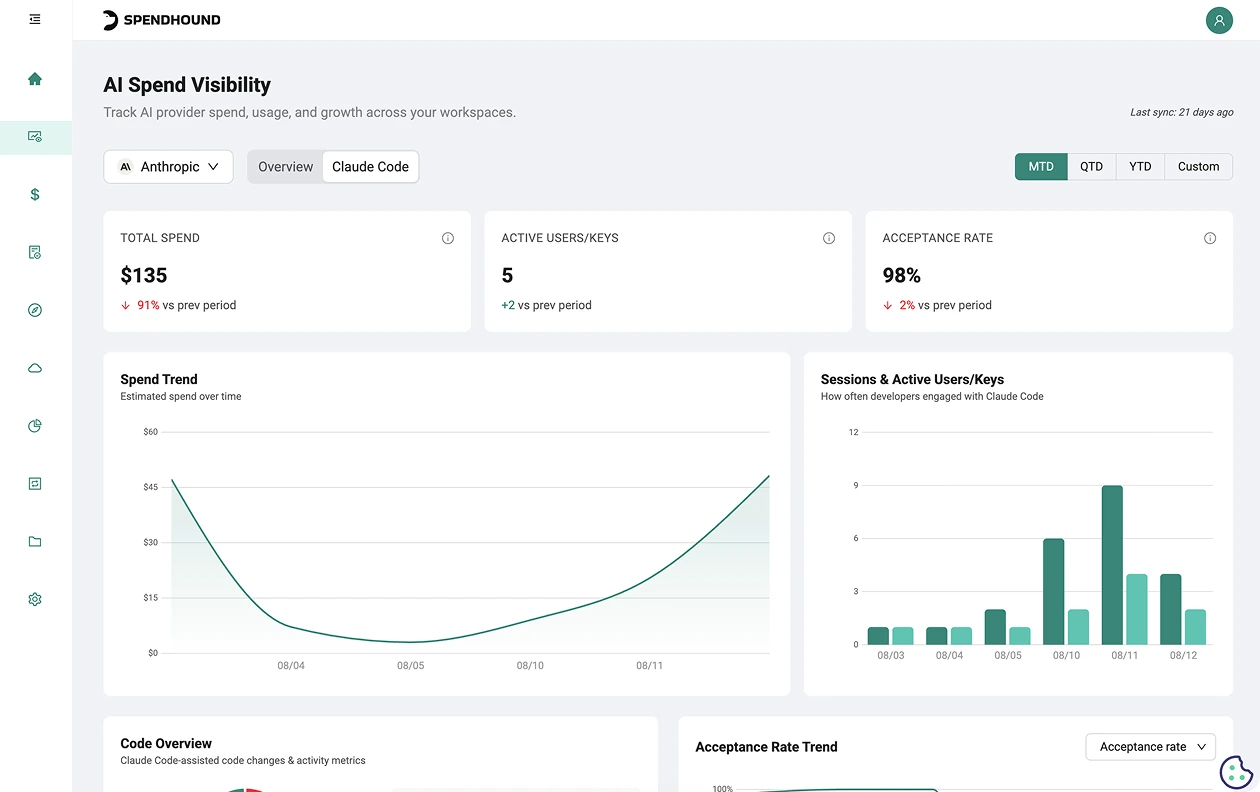Click the Acceptance Rate info icon

pos(1210,238)
